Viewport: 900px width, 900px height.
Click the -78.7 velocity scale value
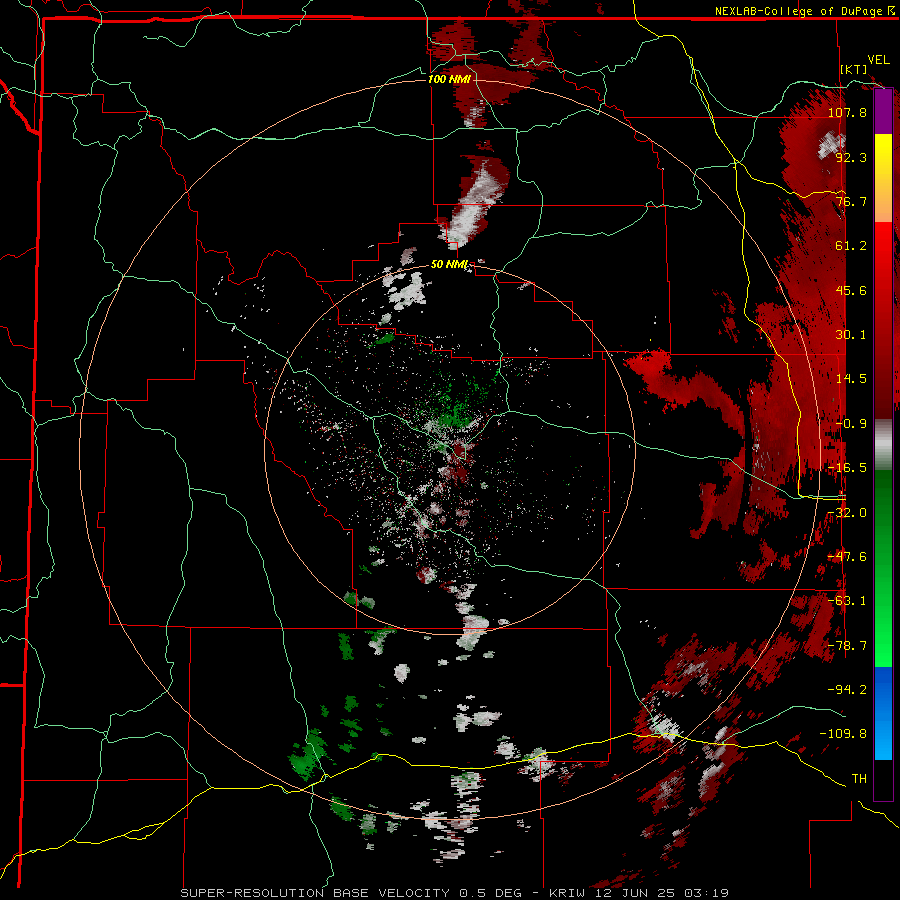tap(847, 646)
